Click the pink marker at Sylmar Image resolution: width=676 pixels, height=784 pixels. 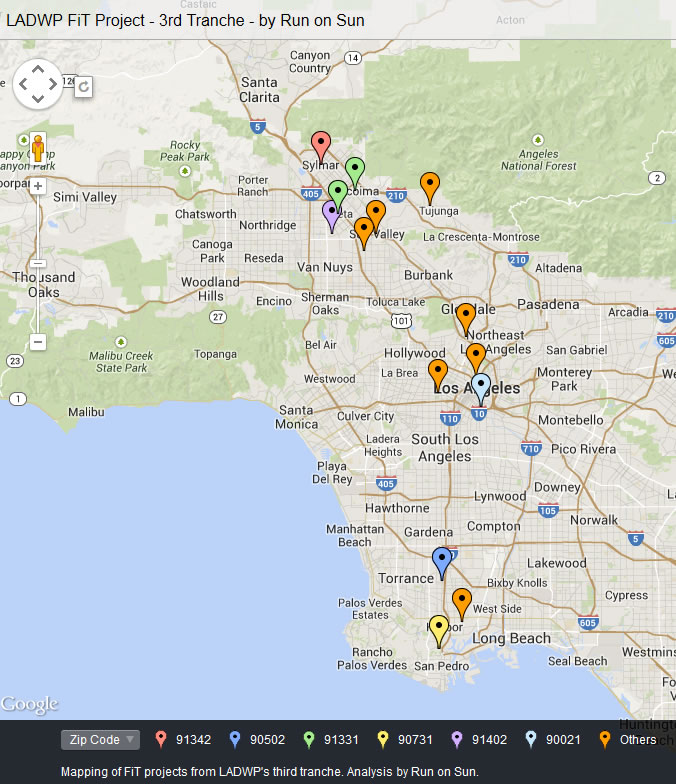320,145
